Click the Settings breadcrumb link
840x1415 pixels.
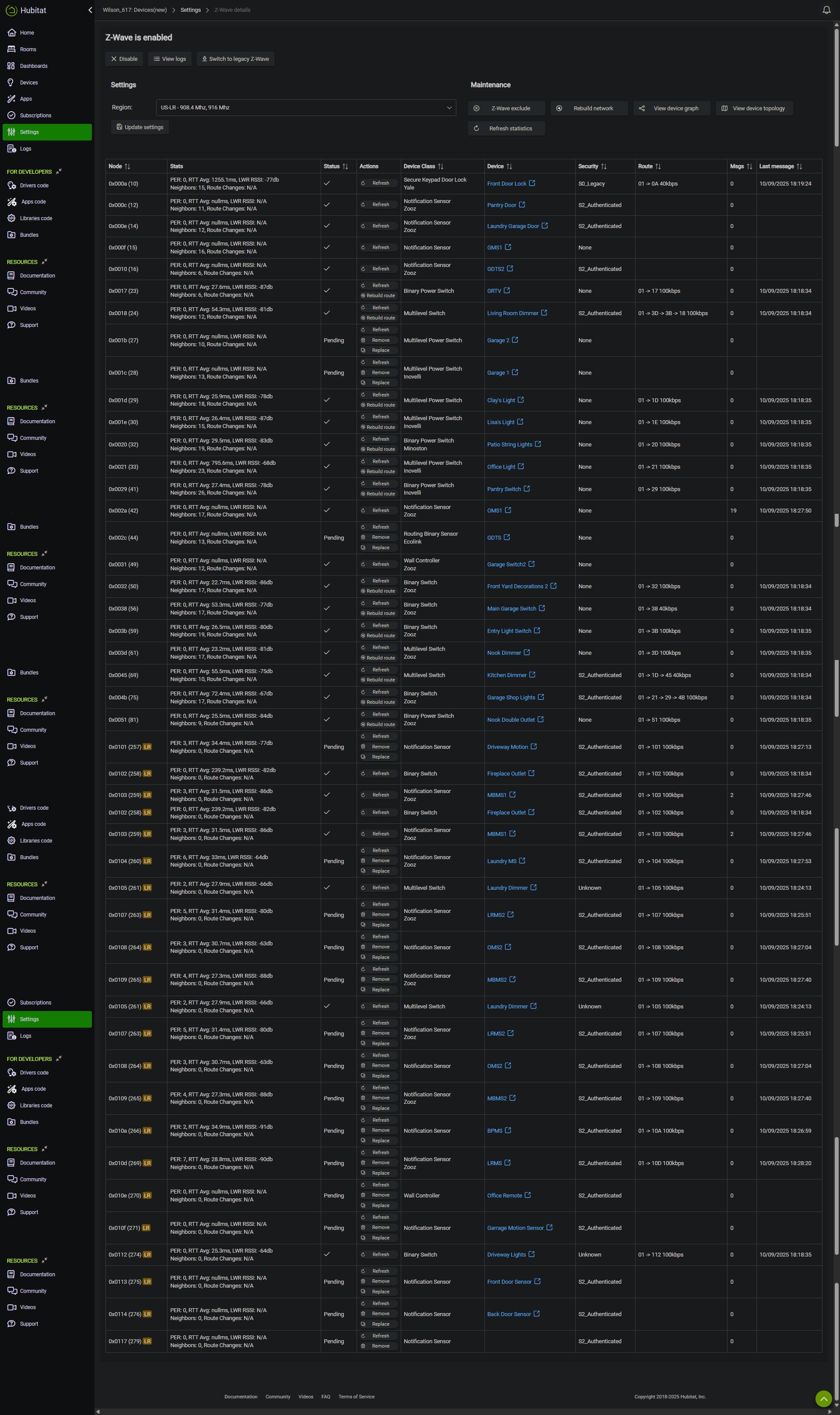(190, 10)
